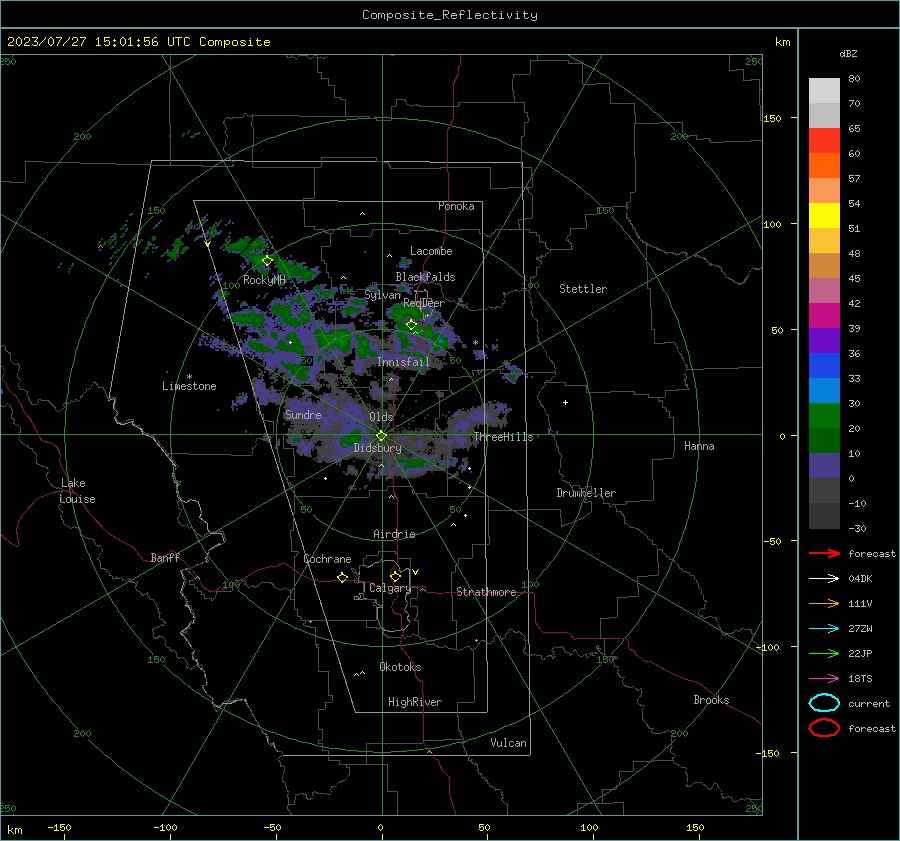The height and width of the screenshot is (841, 900).
Task: Select the Sundre label
Action: 303,414
